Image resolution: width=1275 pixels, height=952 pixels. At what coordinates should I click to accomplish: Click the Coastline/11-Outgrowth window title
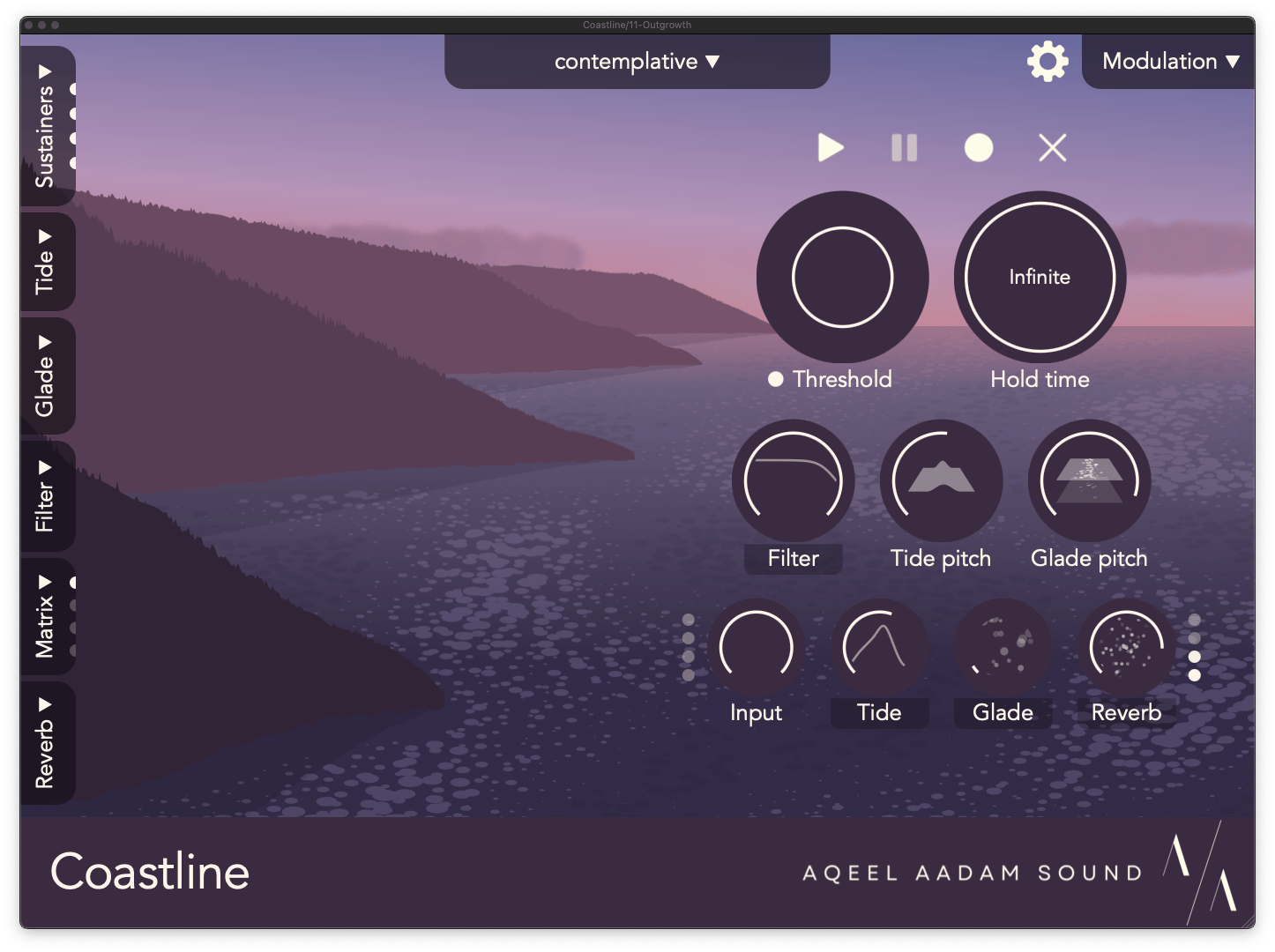[637, 25]
